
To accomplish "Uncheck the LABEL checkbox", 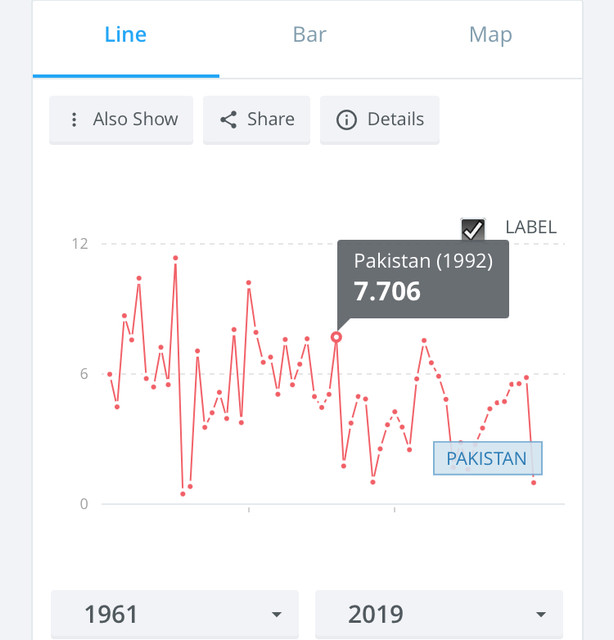I will pos(473,229).
